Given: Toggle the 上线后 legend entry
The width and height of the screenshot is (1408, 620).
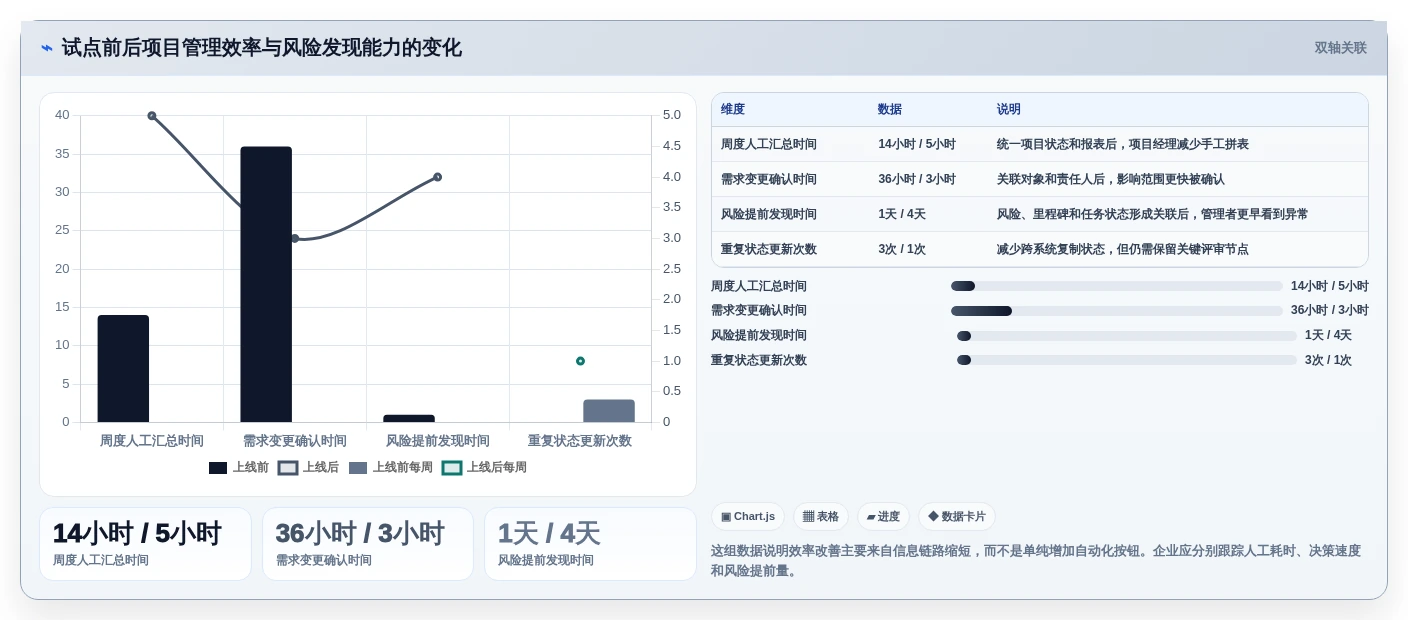Looking at the screenshot, I should (308, 467).
